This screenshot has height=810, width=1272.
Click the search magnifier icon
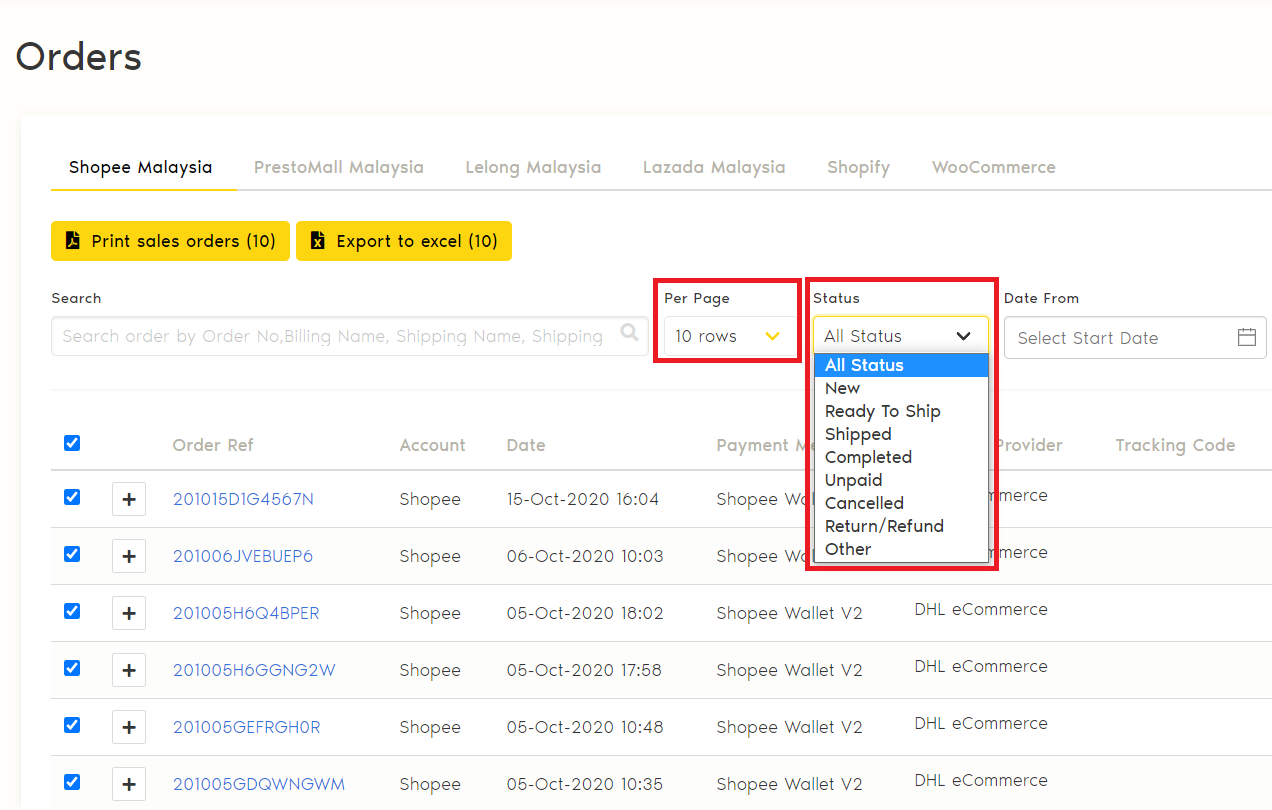(x=629, y=333)
